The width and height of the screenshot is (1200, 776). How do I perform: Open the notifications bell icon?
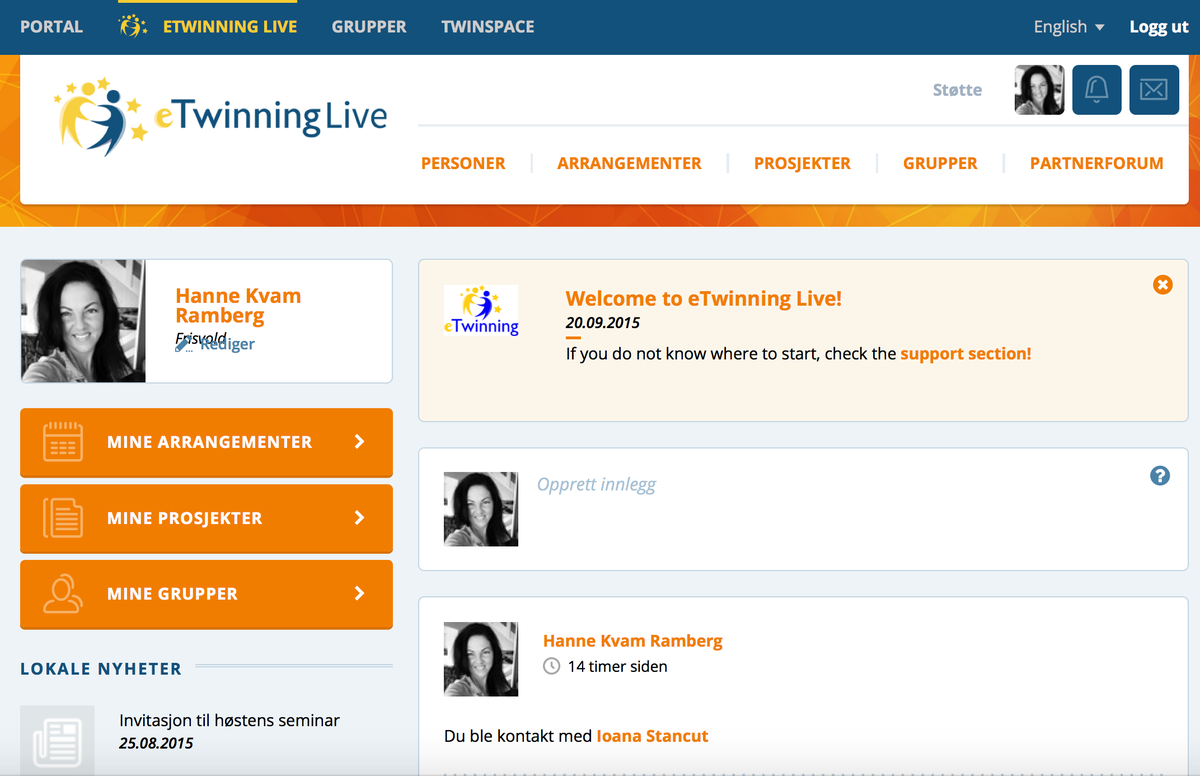(1097, 90)
